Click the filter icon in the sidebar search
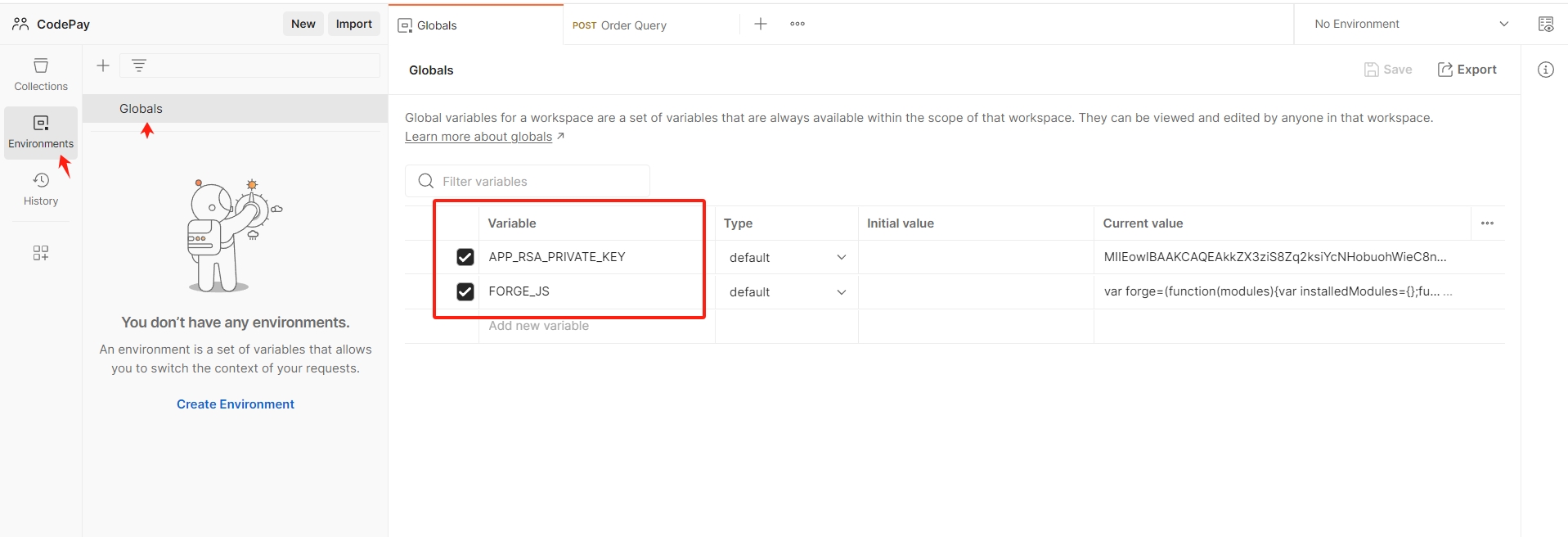 (139, 65)
